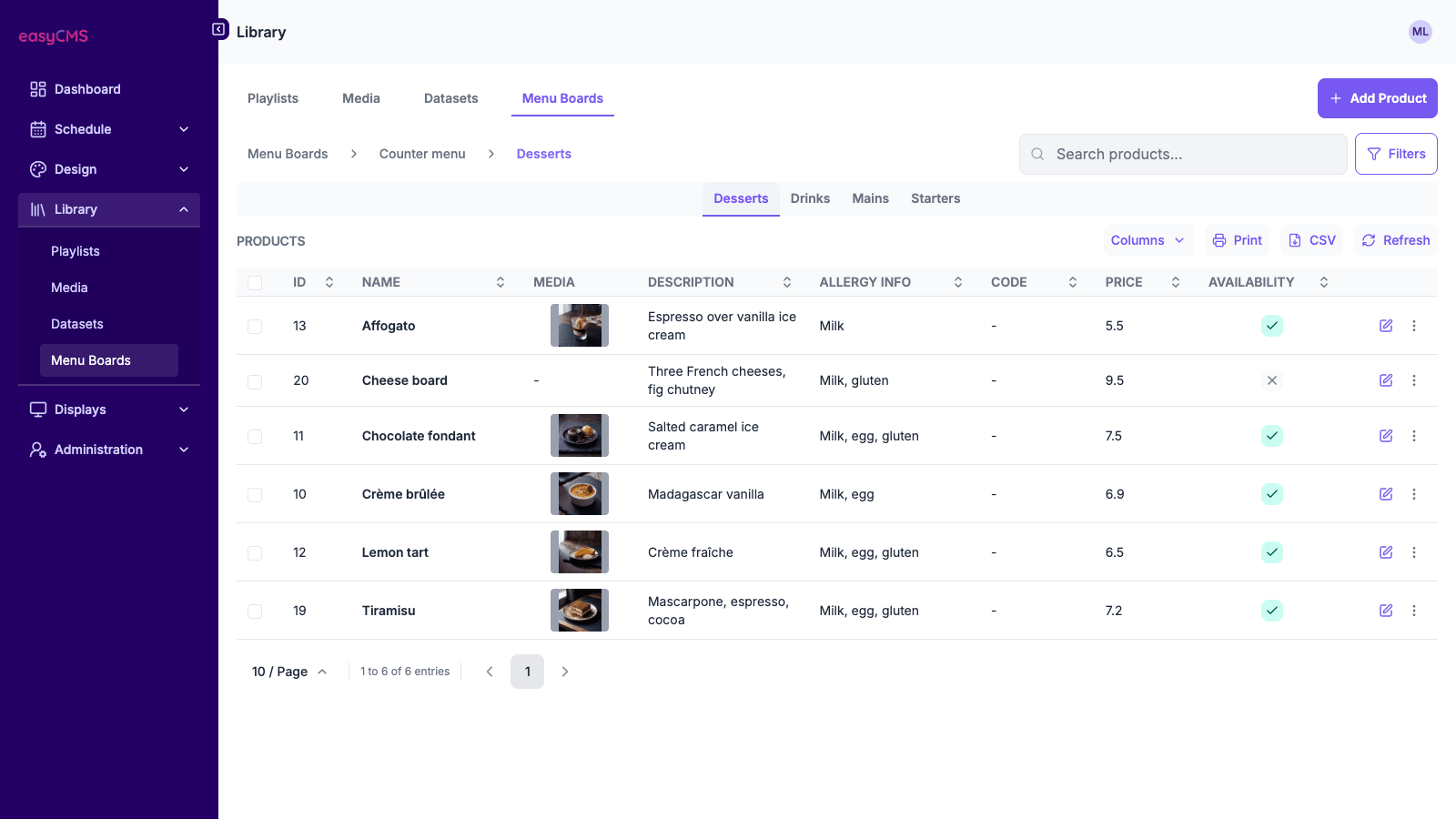Expand the Administration section

click(109, 450)
